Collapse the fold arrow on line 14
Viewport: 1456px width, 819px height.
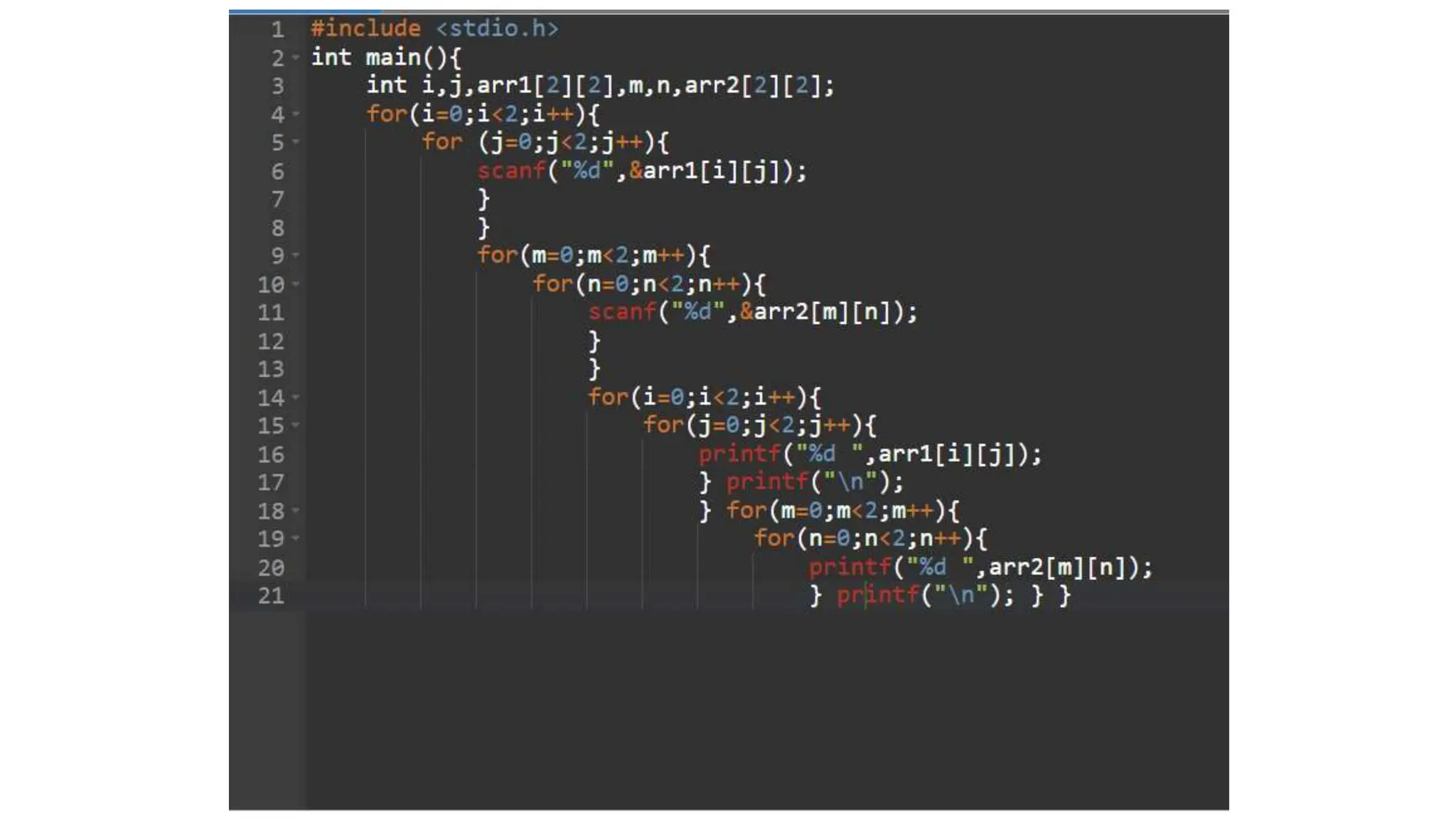pos(296,397)
